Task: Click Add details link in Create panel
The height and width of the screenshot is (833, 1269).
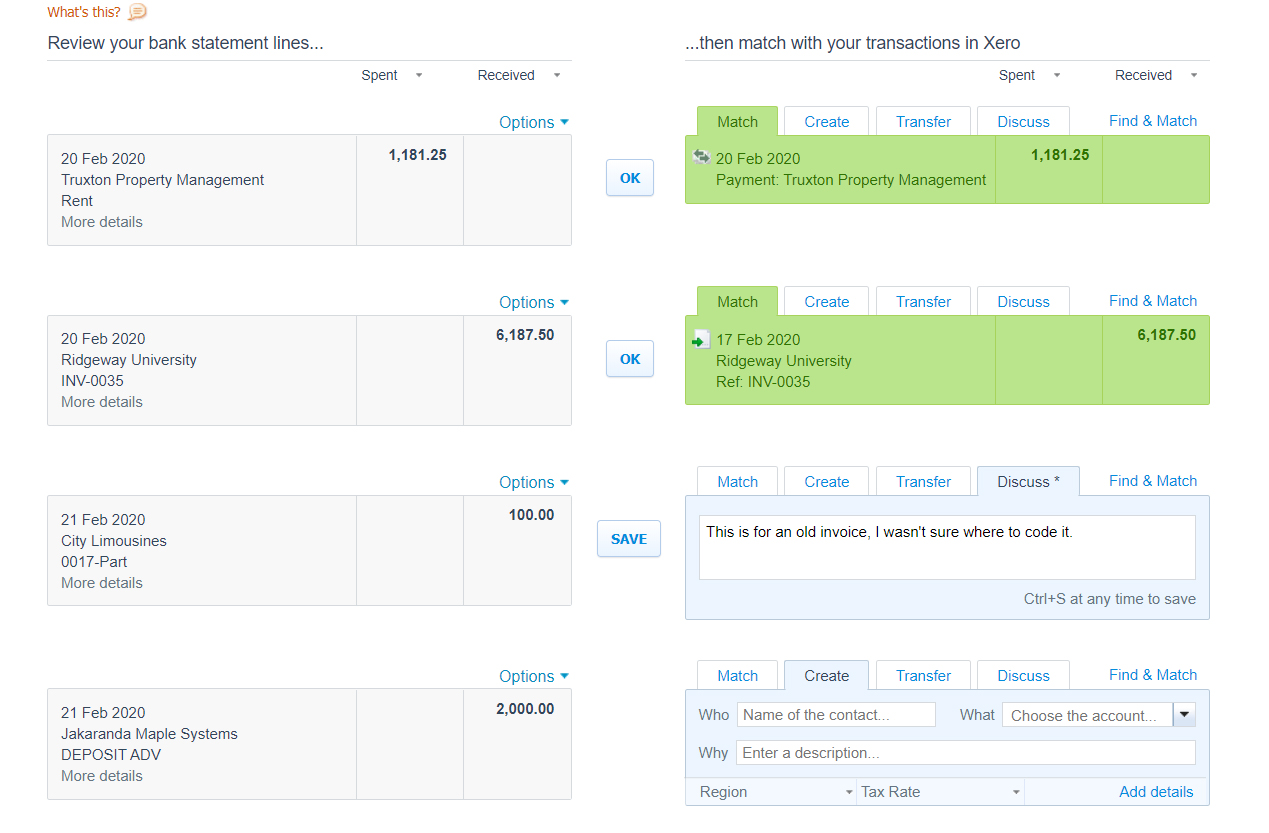Action: tap(1156, 792)
